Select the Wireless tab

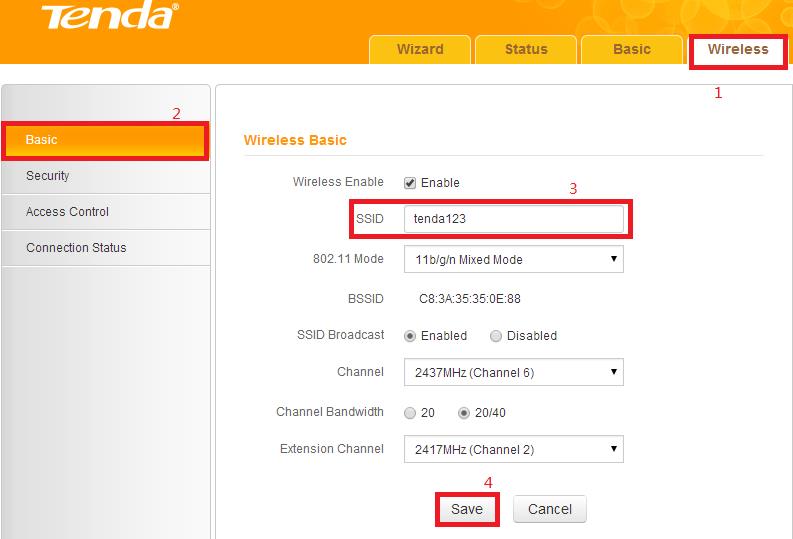[738, 49]
